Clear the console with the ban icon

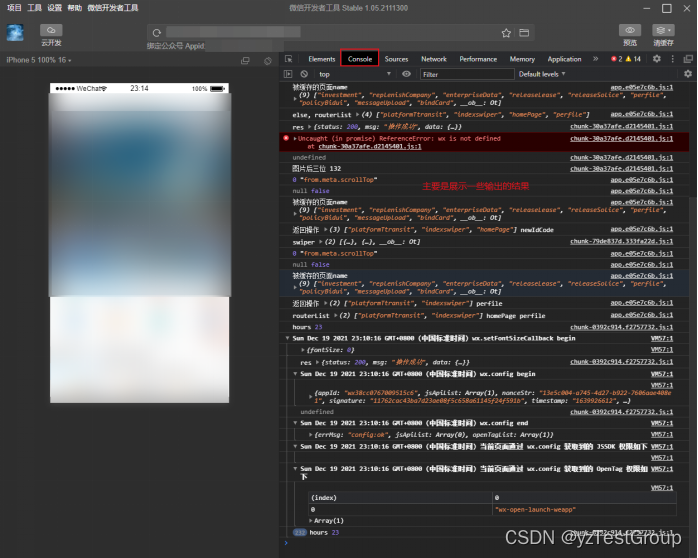click(304, 74)
